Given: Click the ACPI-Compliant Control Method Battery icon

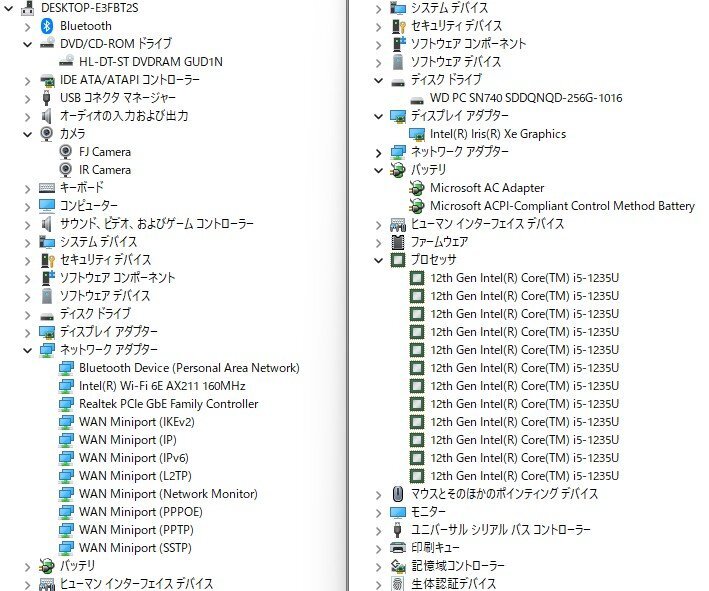Looking at the screenshot, I should pos(416,206).
